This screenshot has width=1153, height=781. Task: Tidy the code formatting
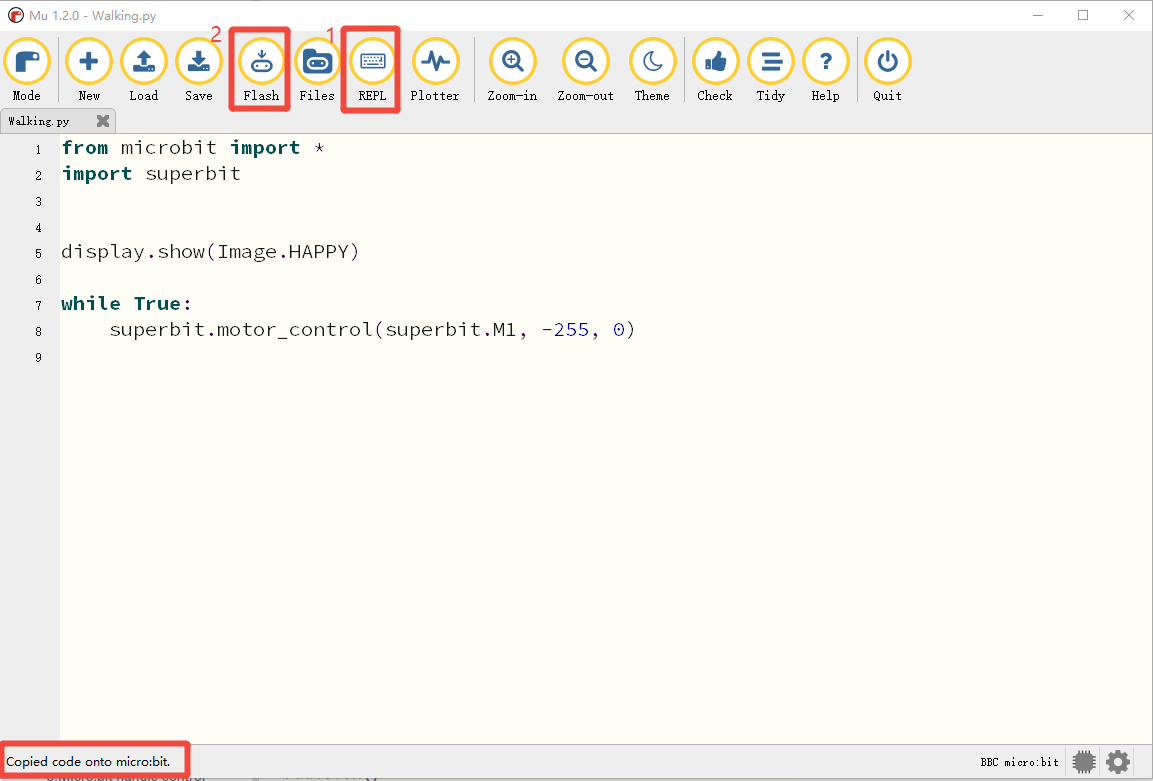[771, 71]
